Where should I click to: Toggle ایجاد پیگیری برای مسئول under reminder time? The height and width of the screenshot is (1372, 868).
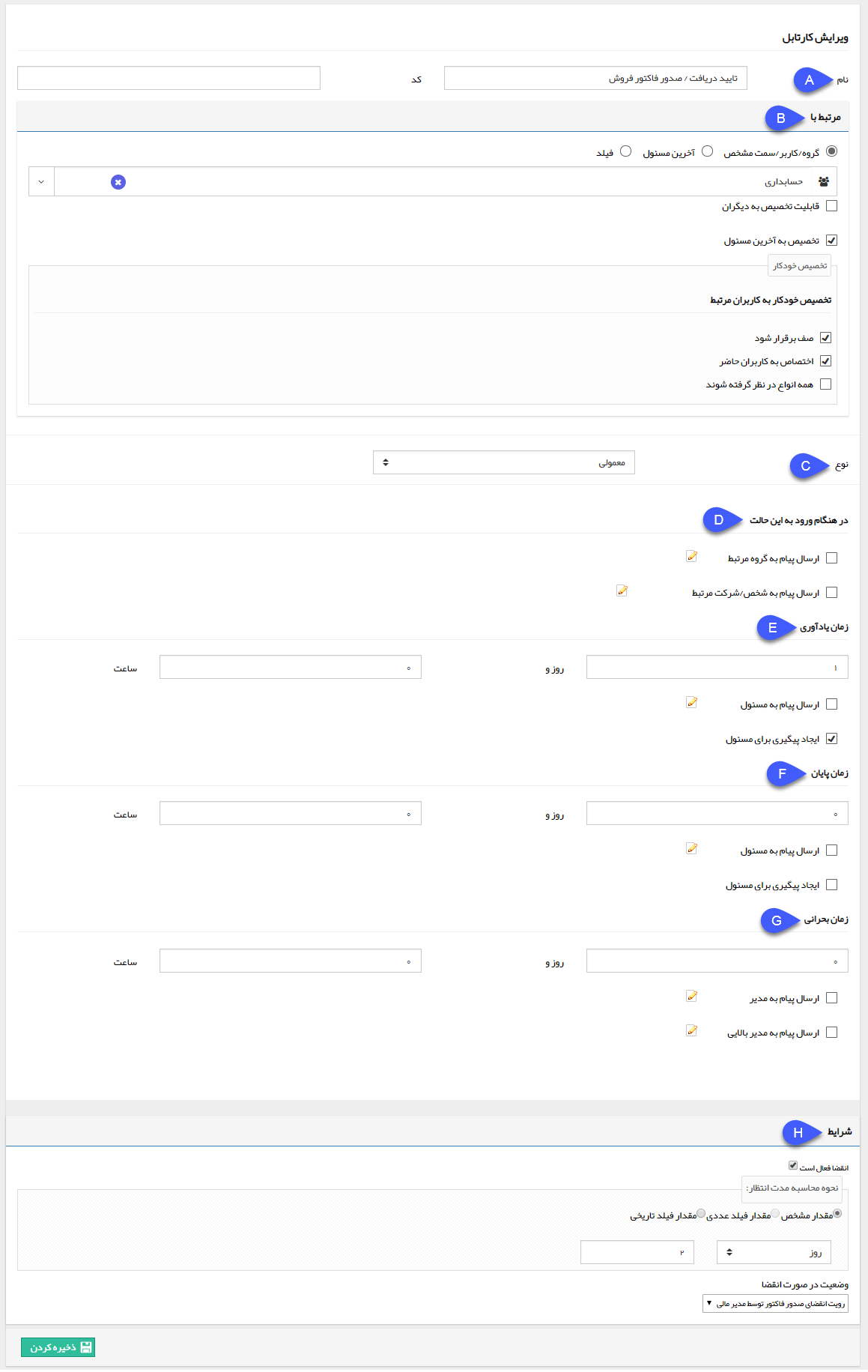[831, 739]
